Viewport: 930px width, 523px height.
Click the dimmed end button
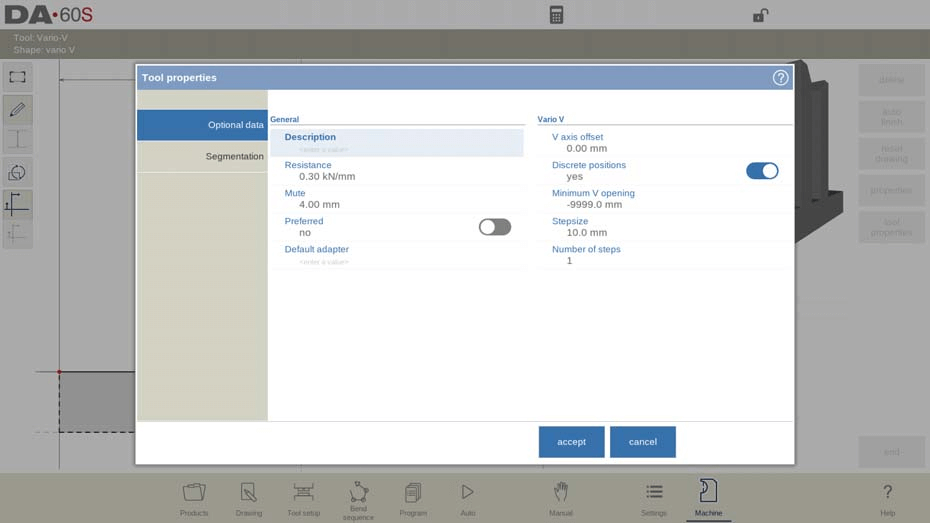coord(891,452)
